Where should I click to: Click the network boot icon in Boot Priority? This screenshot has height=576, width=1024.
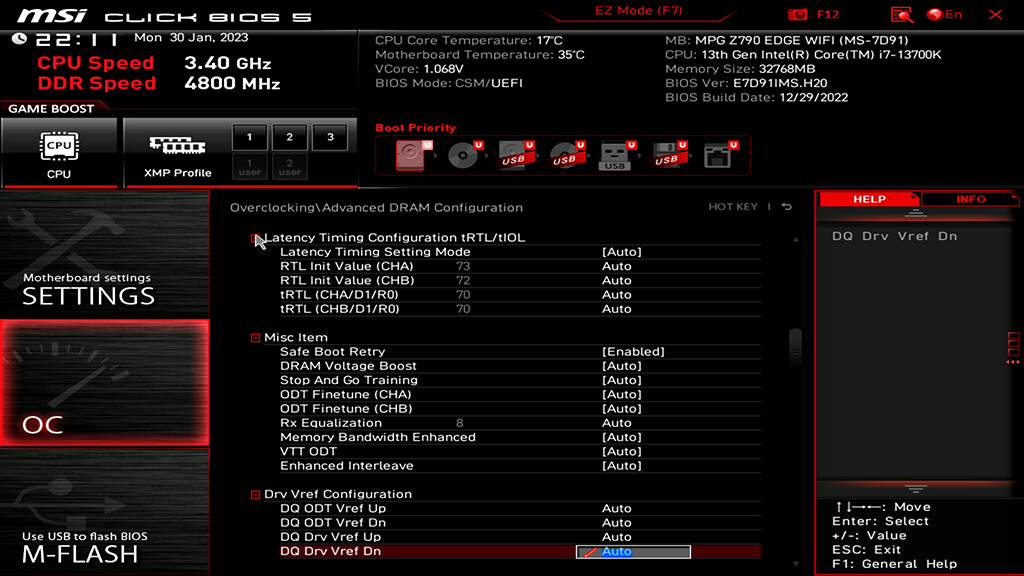click(716, 153)
